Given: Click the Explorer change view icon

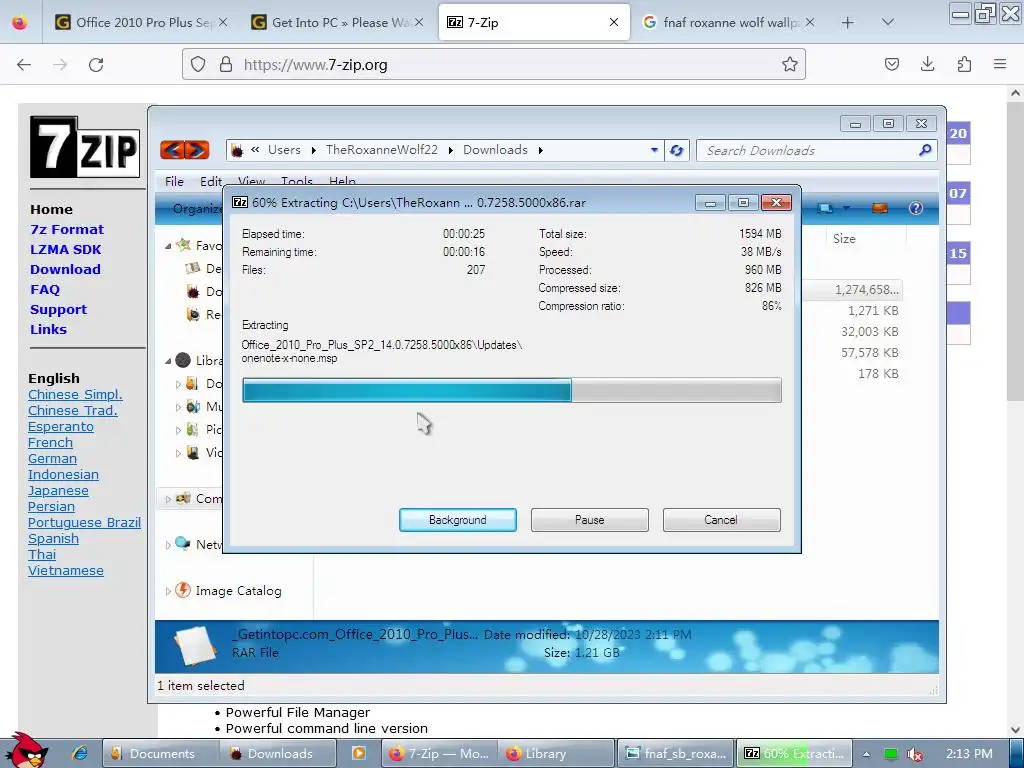Looking at the screenshot, I should pyautogui.click(x=825, y=208).
